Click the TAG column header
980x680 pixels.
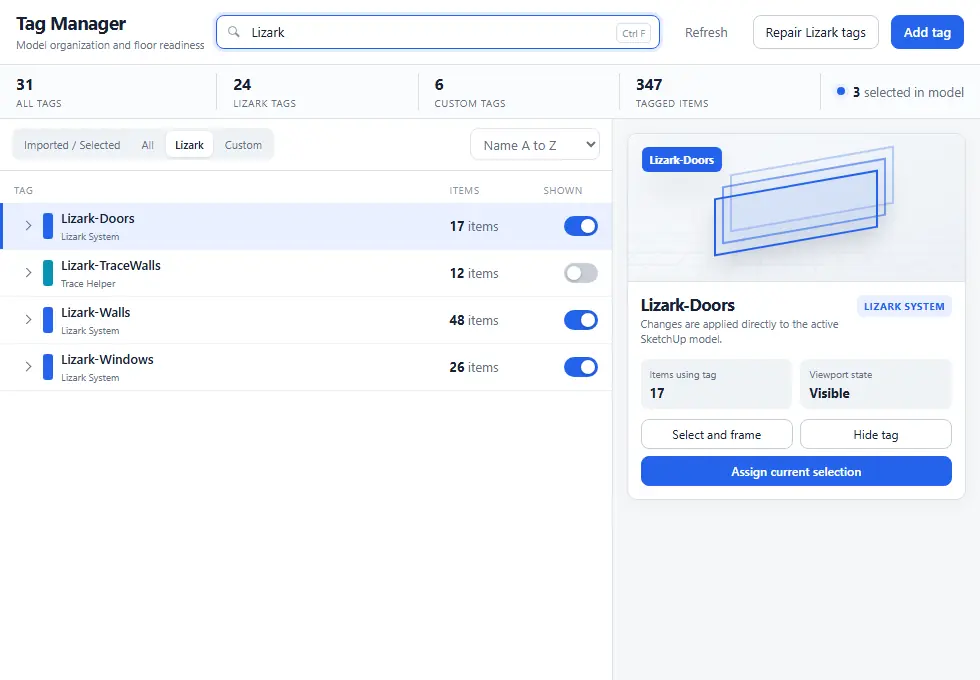point(23,190)
